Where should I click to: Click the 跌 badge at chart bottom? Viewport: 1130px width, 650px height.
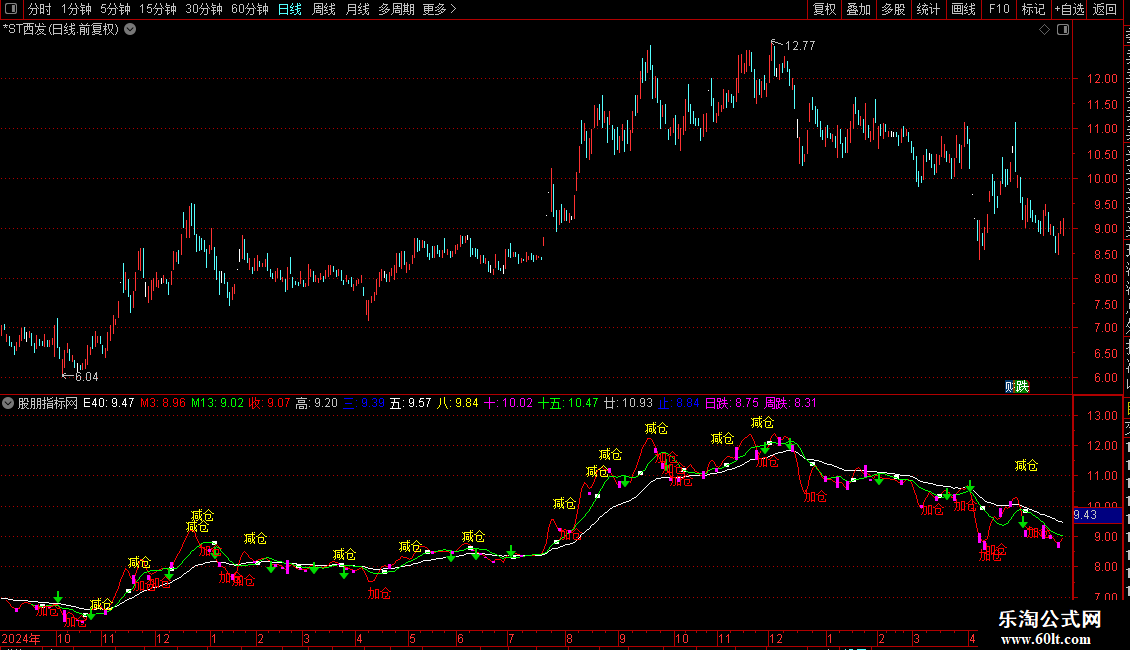coord(1023,387)
